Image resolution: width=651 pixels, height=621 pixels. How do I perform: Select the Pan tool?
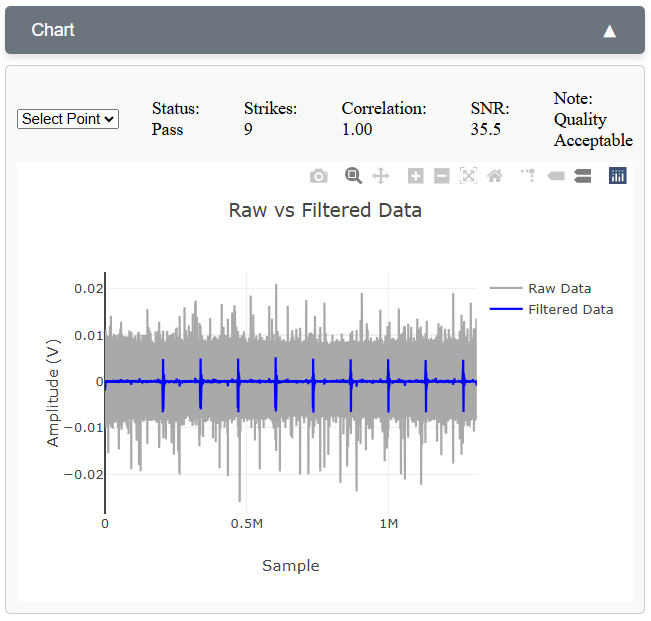click(380, 176)
